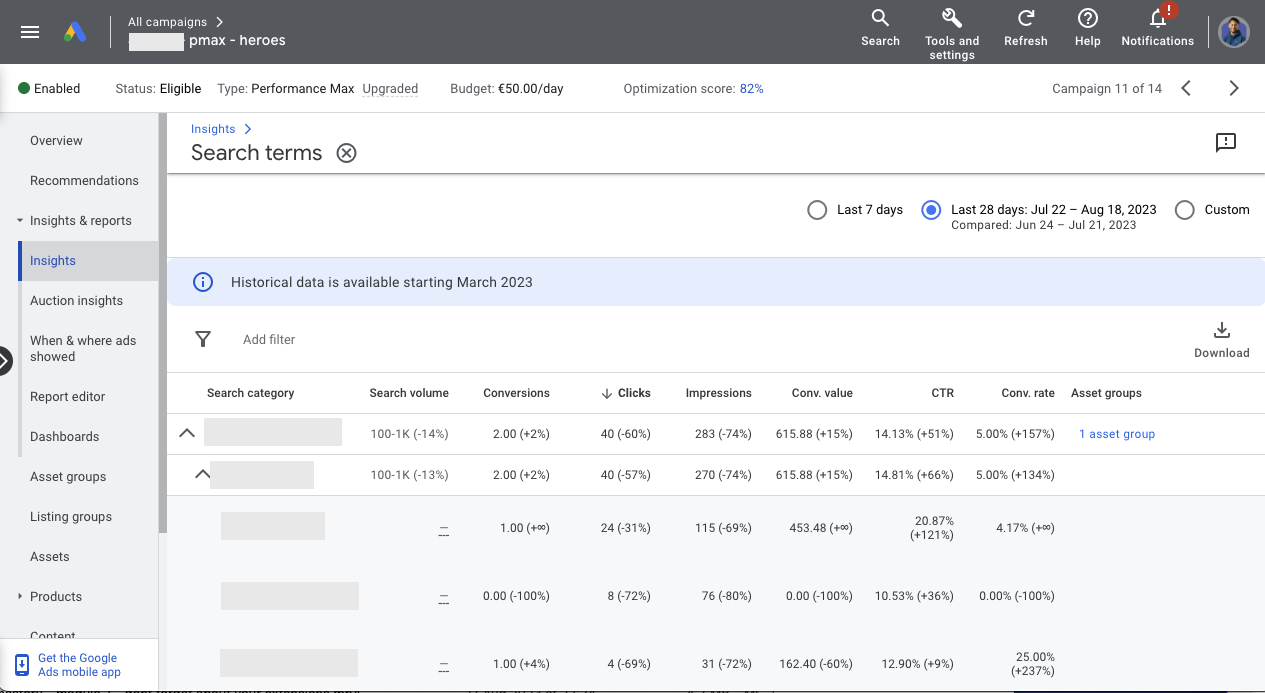Select the Last 28 days option
This screenshot has height=693, width=1265.
[931, 210]
